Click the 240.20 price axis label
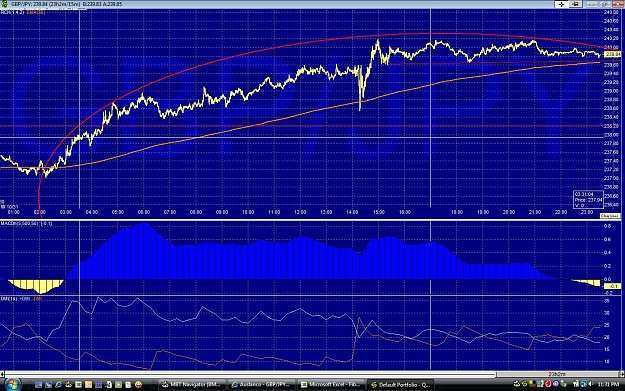Screen dimensions: 625x391 (611, 39)
